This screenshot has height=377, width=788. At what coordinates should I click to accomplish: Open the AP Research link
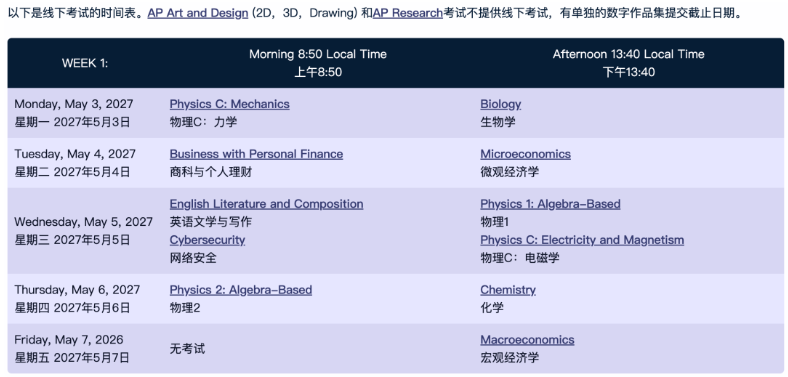pos(408,13)
